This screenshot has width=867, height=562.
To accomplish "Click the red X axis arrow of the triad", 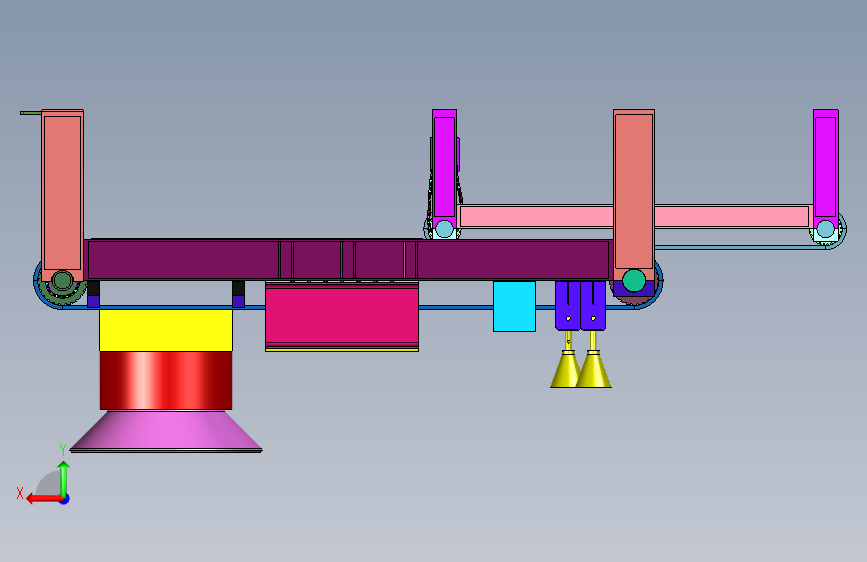I will tap(43, 499).
